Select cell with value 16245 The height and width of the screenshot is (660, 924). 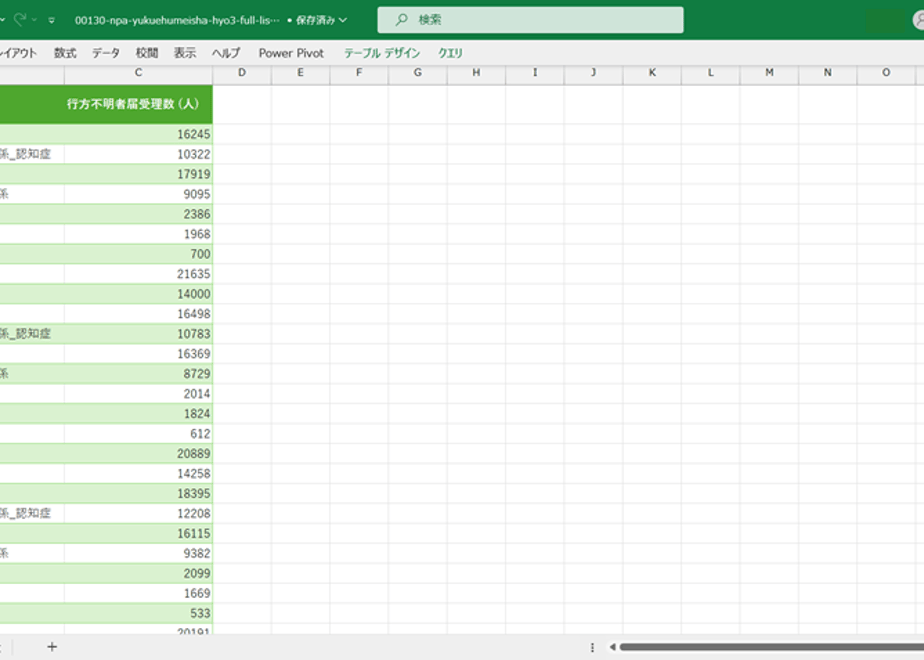point(138,134)
